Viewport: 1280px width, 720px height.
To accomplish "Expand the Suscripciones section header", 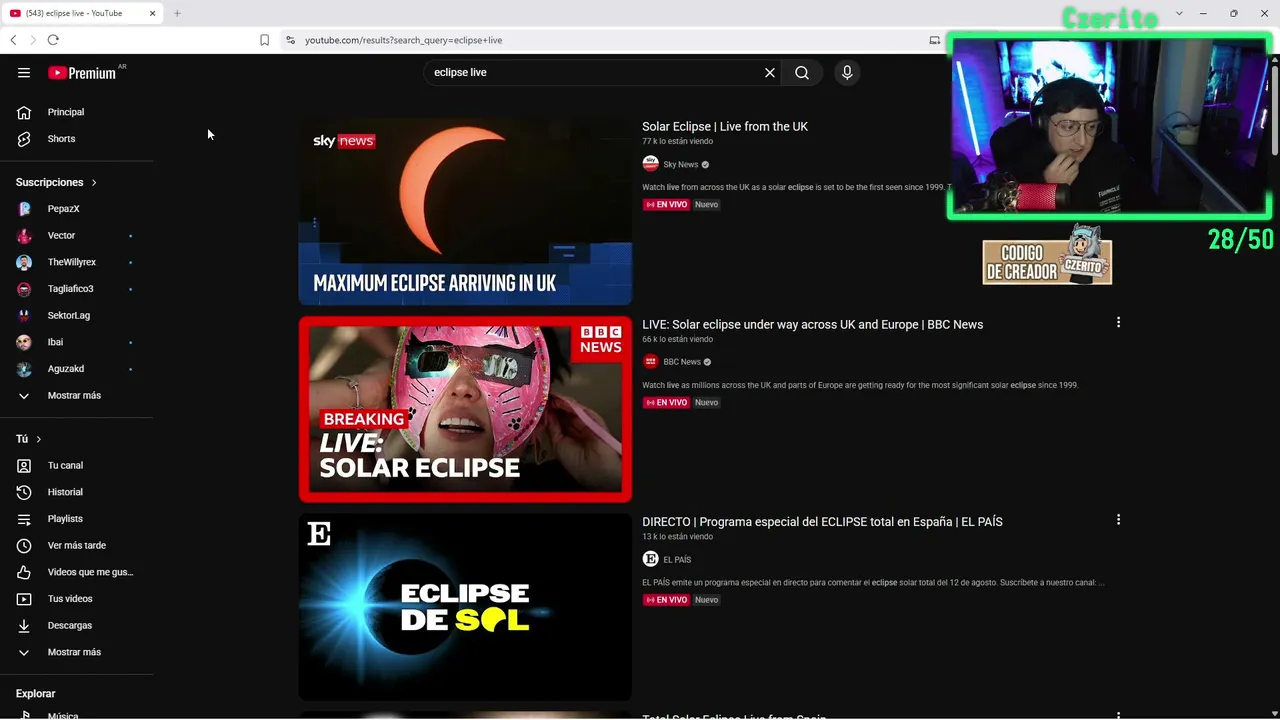I will click(57, 182).
